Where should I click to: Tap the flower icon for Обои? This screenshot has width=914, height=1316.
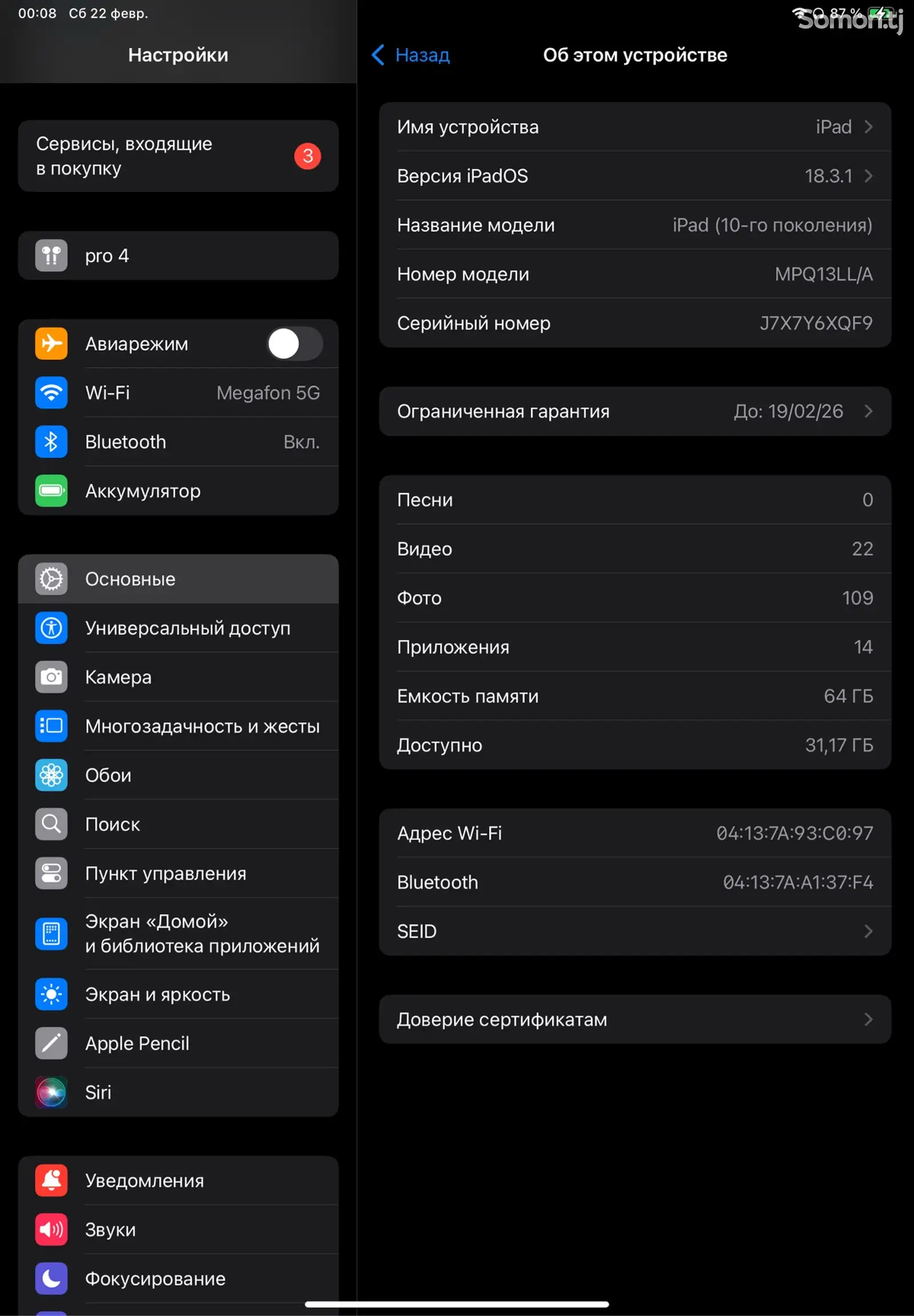[51, 775]
